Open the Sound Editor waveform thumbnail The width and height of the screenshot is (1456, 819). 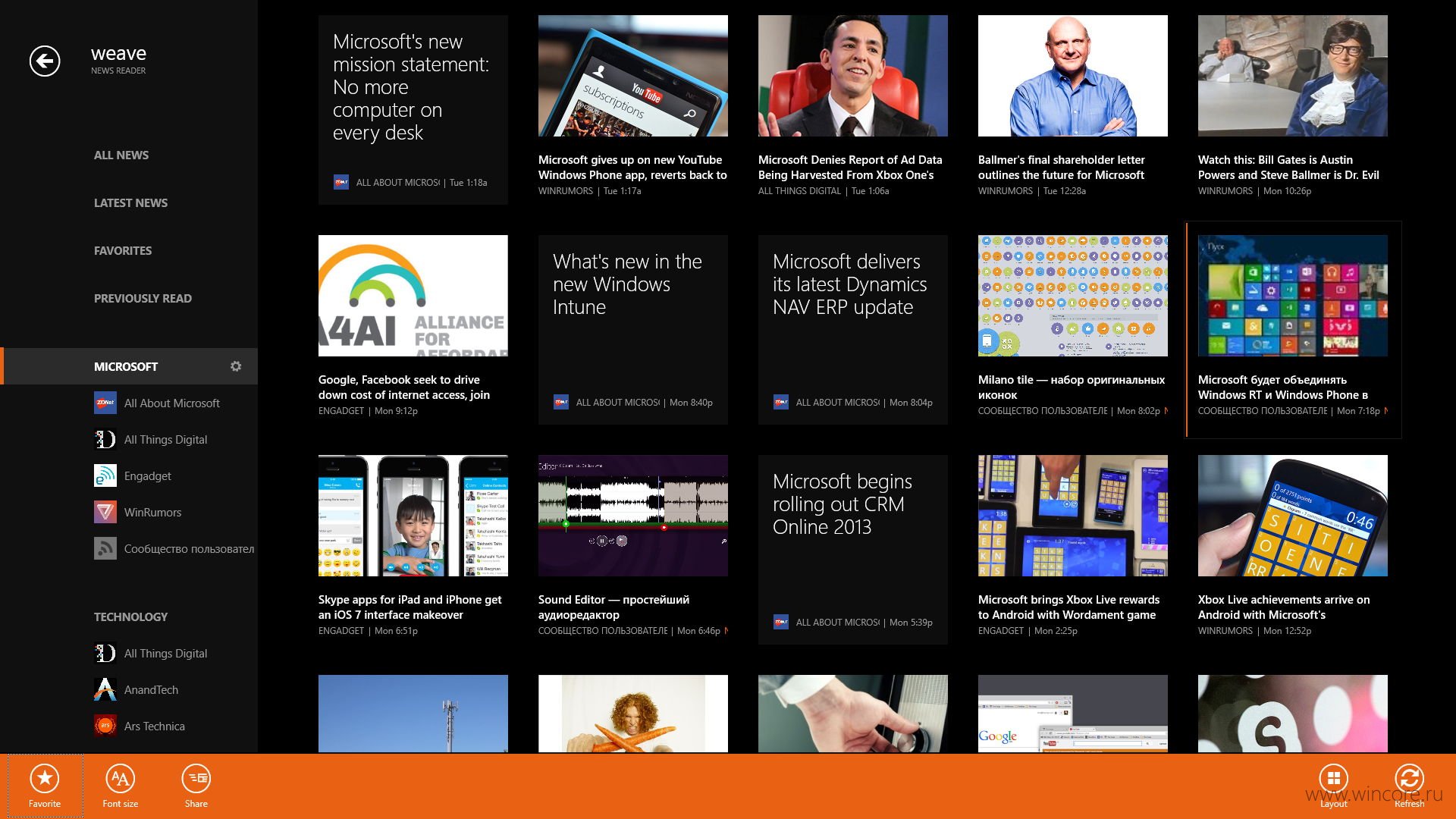point(633,516)
